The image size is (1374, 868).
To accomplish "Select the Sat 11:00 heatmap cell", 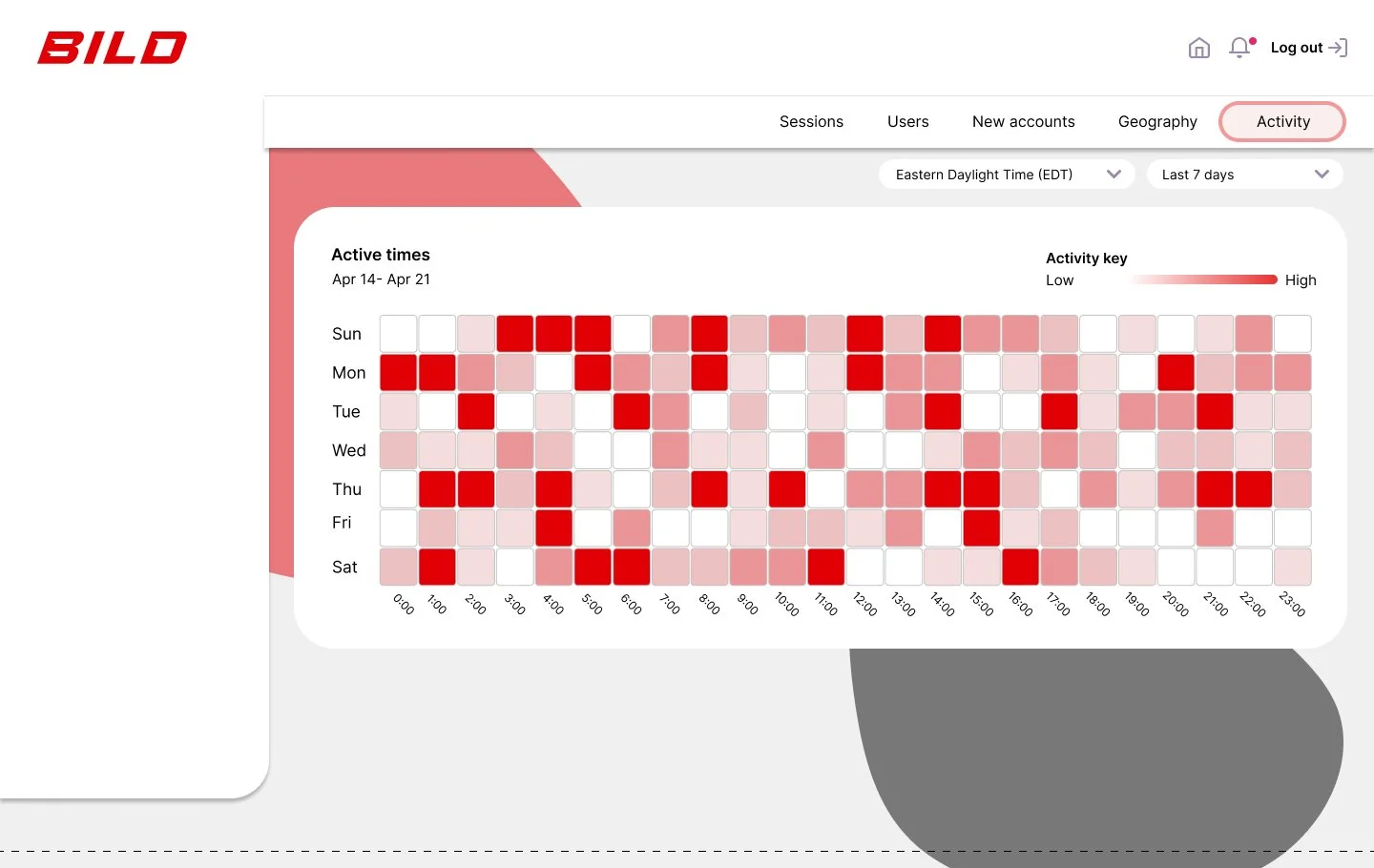I will pos(826,567).
